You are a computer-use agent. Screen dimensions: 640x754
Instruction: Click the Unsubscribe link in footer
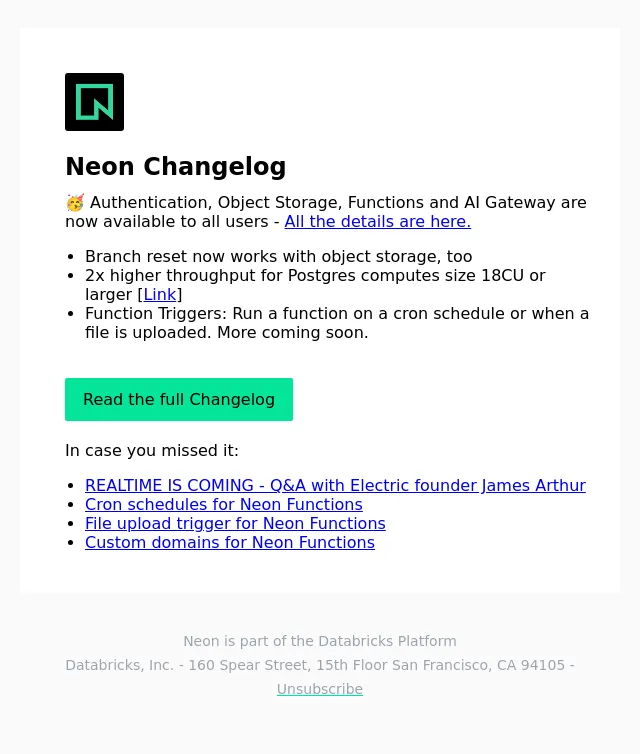pyautogui.click(x=320, y=689)
